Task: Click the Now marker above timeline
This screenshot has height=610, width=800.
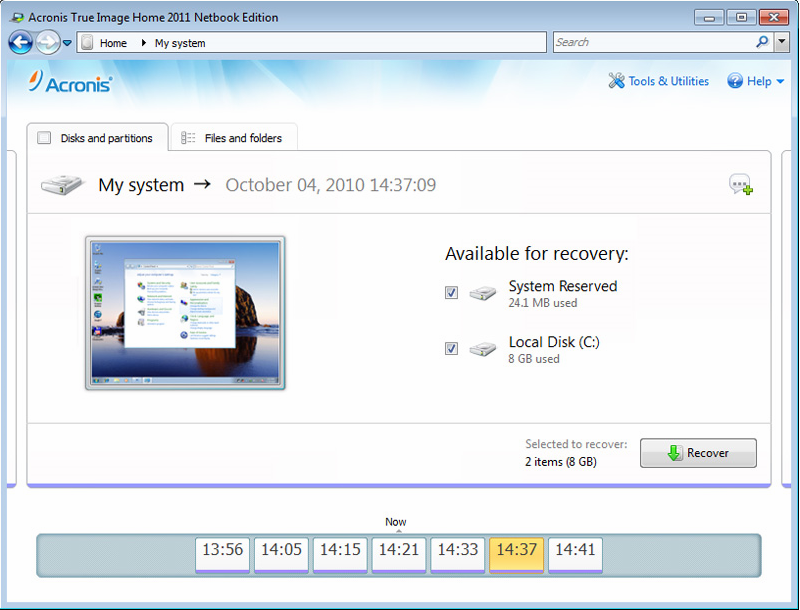Action: pos(395,522)
